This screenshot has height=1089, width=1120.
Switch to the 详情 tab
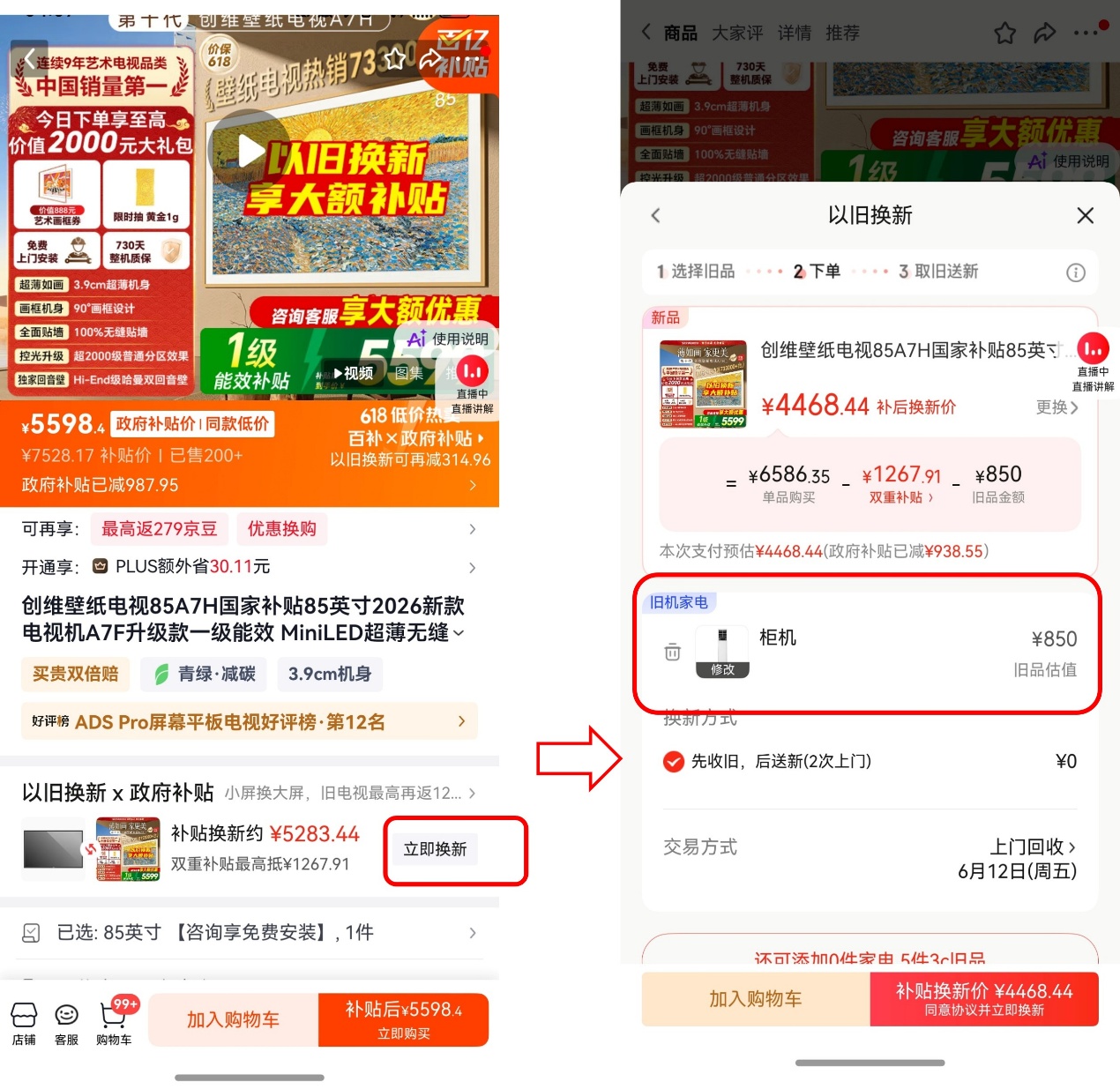coord(794,34)
